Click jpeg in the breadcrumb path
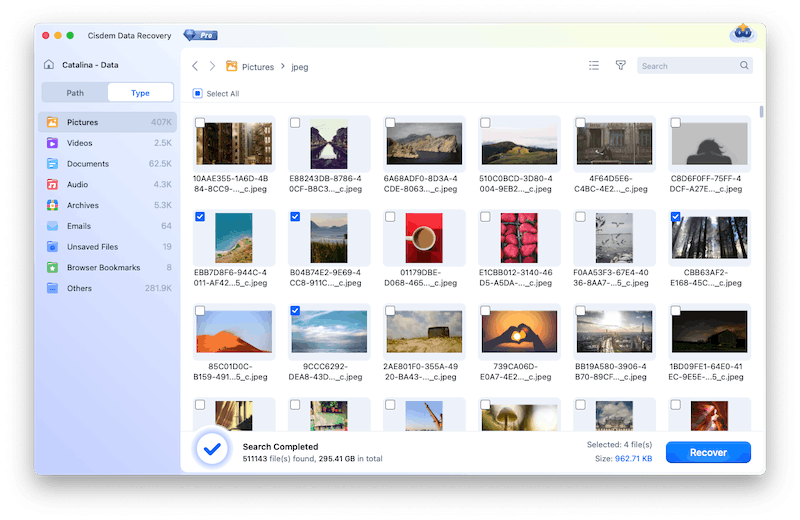The height and width of the screenshot is (520, 800). [x=299, y=67]
